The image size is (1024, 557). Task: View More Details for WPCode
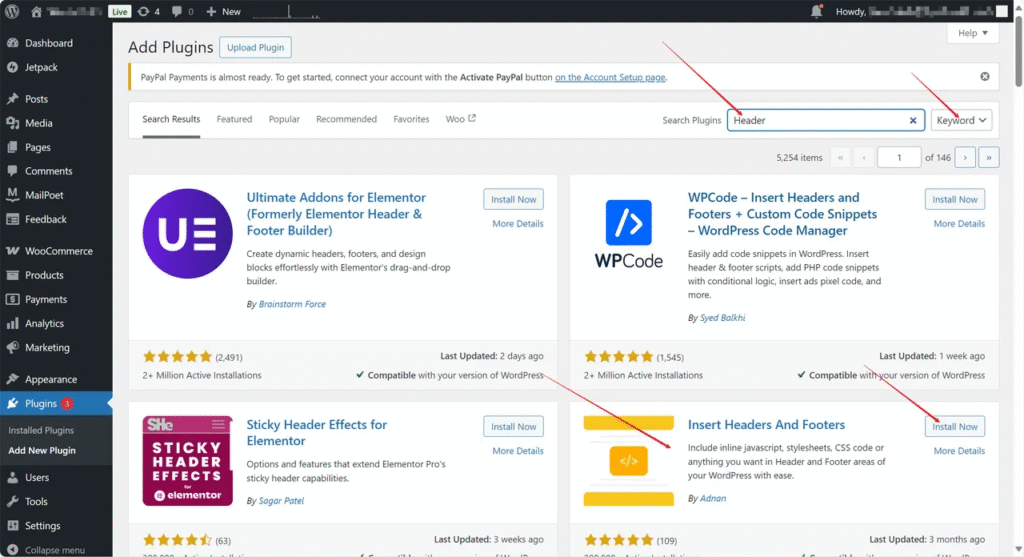(x=959, y=224)
